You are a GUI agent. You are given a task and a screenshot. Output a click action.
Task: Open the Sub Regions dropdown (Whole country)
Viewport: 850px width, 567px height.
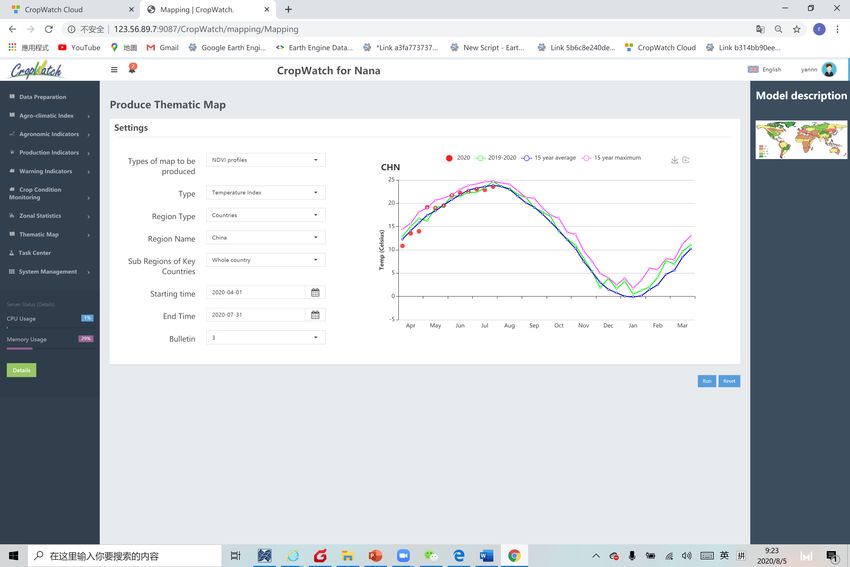[266, 260]
